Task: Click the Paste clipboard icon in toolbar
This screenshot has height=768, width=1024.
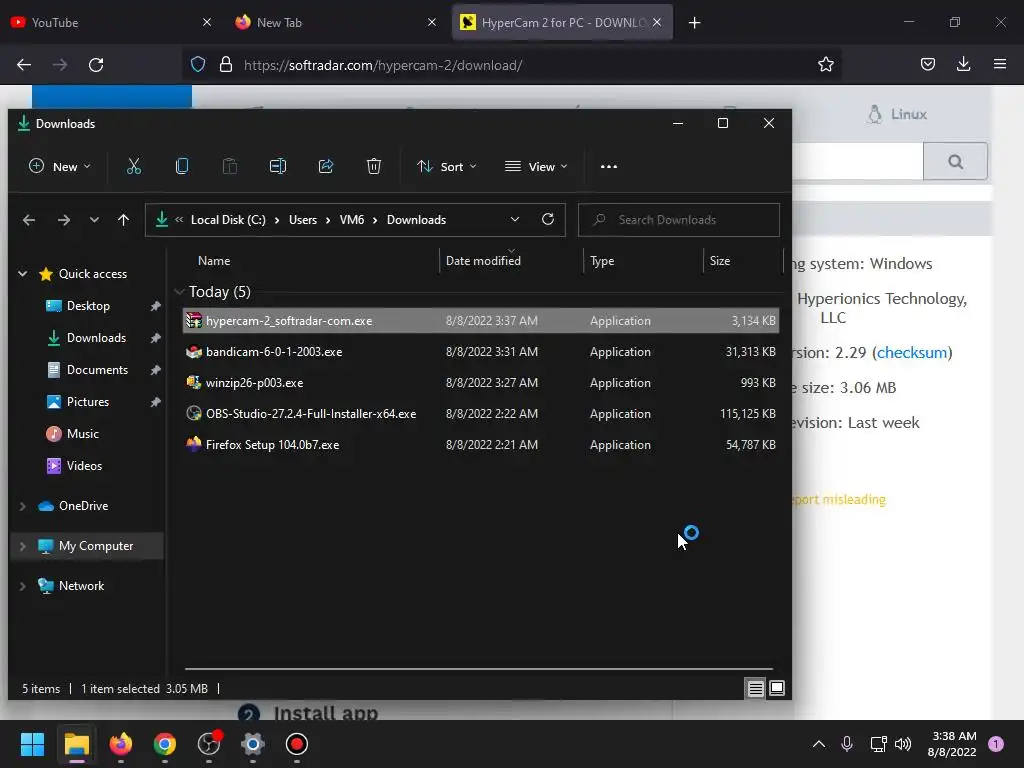Action: tap(230, 167)
